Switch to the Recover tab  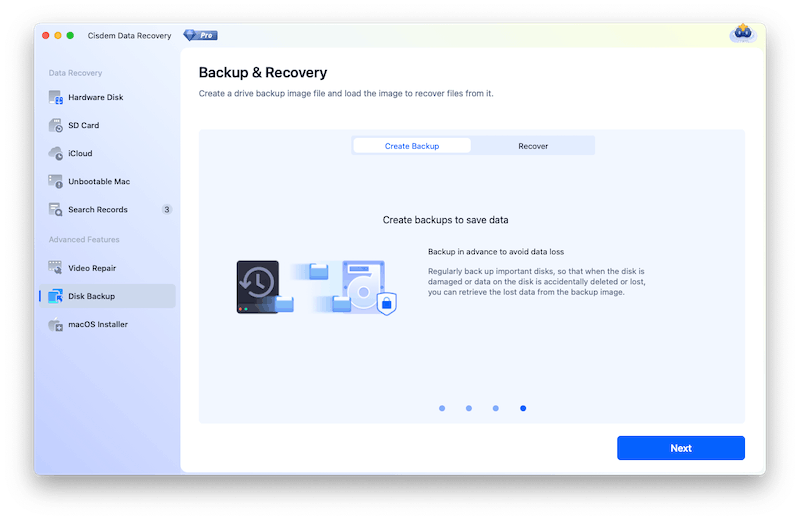pyautogui.click(x=532, y=146)
